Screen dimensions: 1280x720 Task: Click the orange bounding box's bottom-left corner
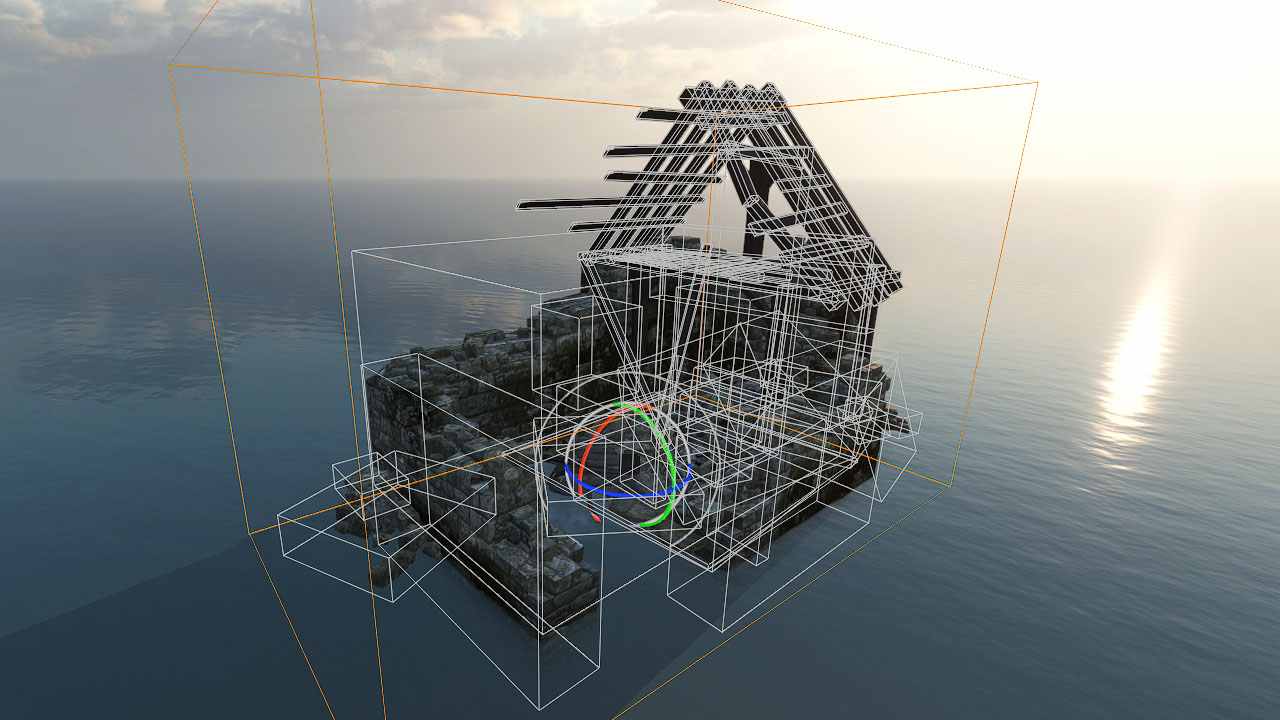point(249,533)
